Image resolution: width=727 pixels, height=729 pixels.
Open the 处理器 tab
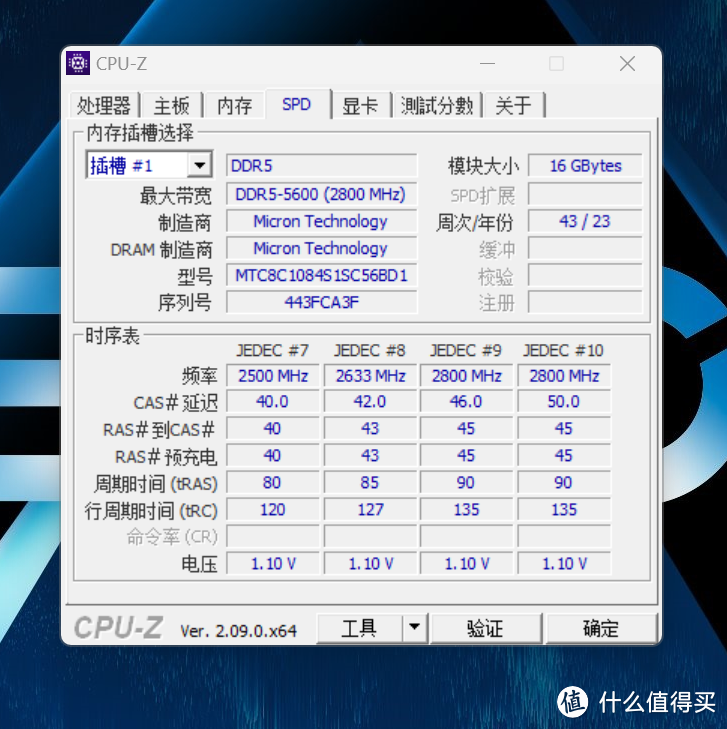click(104, 106)
